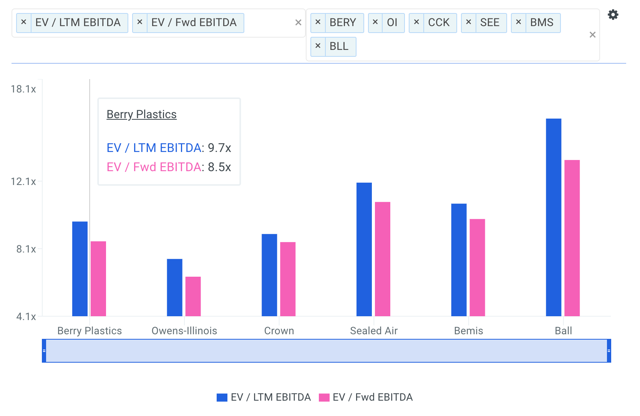Click the Crown axis label

279,331
